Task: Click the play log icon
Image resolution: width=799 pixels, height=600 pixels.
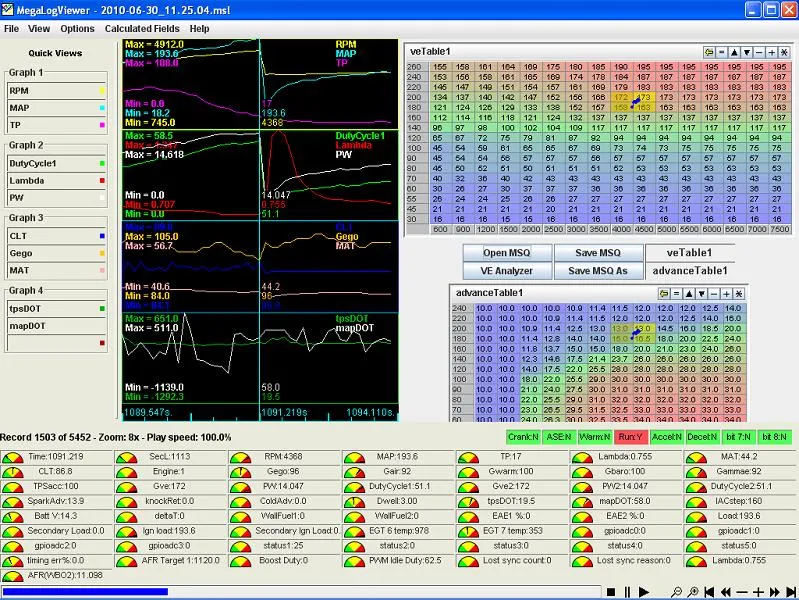Action: pyautogui.click(x=644, y=592)
